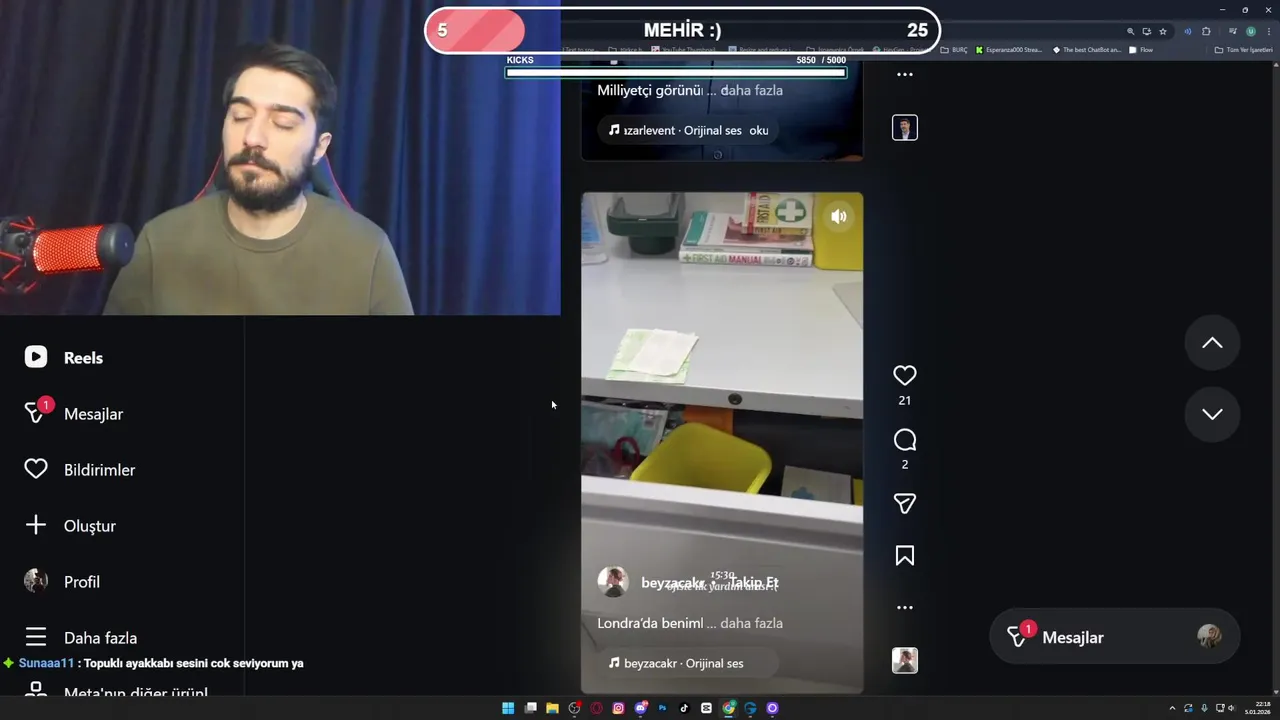Open the azarlevent Orijinal ses audio link
1280x720 pixels.
coord(689,130)
